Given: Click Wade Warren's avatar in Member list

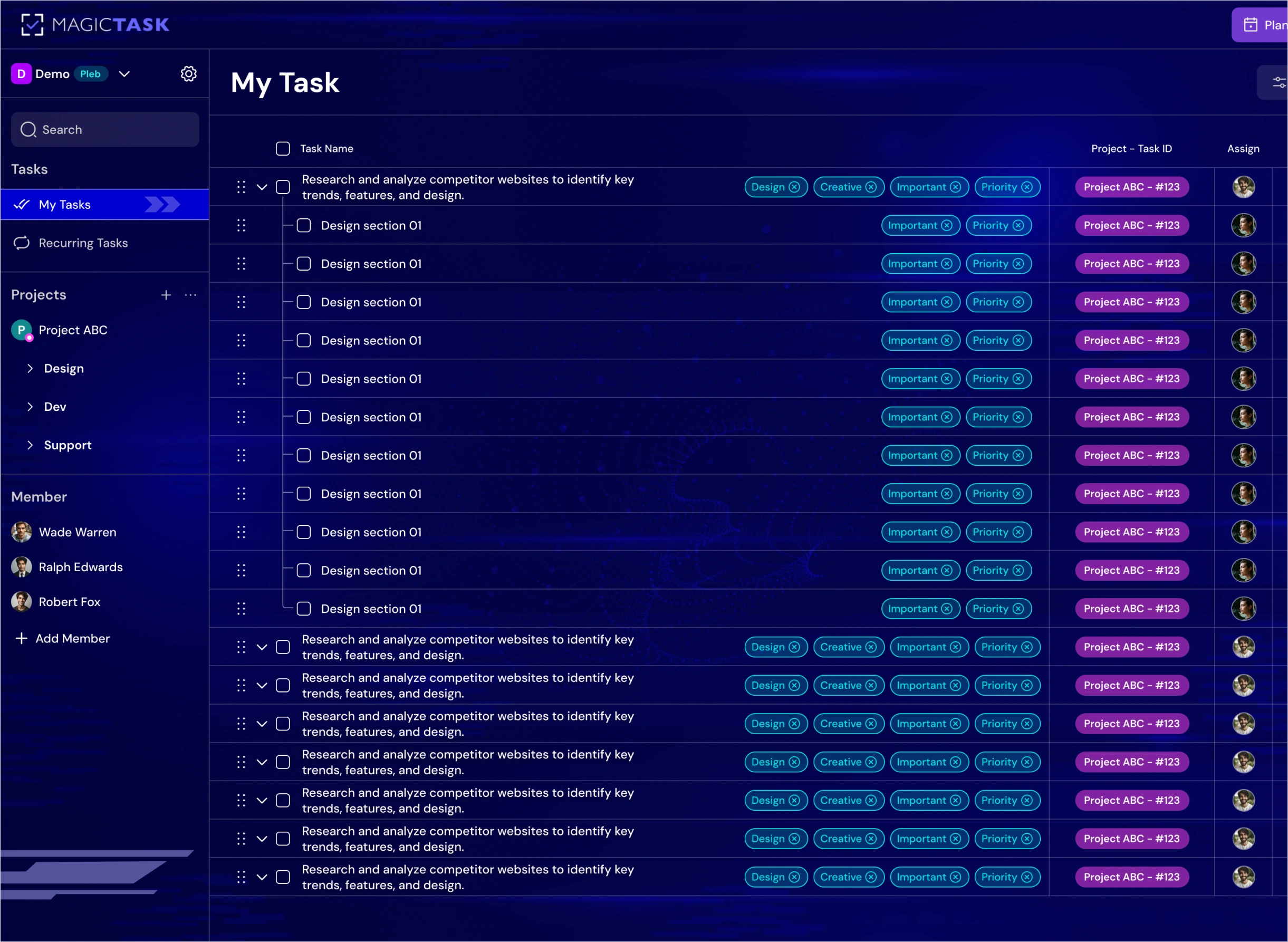Looking at the screenshot, I should tap(22, 532).
